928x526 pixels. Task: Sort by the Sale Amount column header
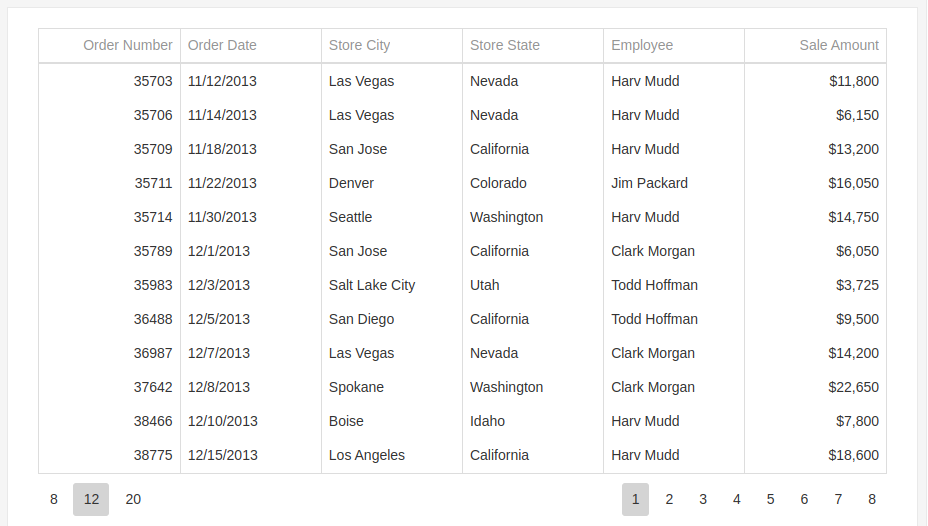pyautogui.click(x=838, y=45)
